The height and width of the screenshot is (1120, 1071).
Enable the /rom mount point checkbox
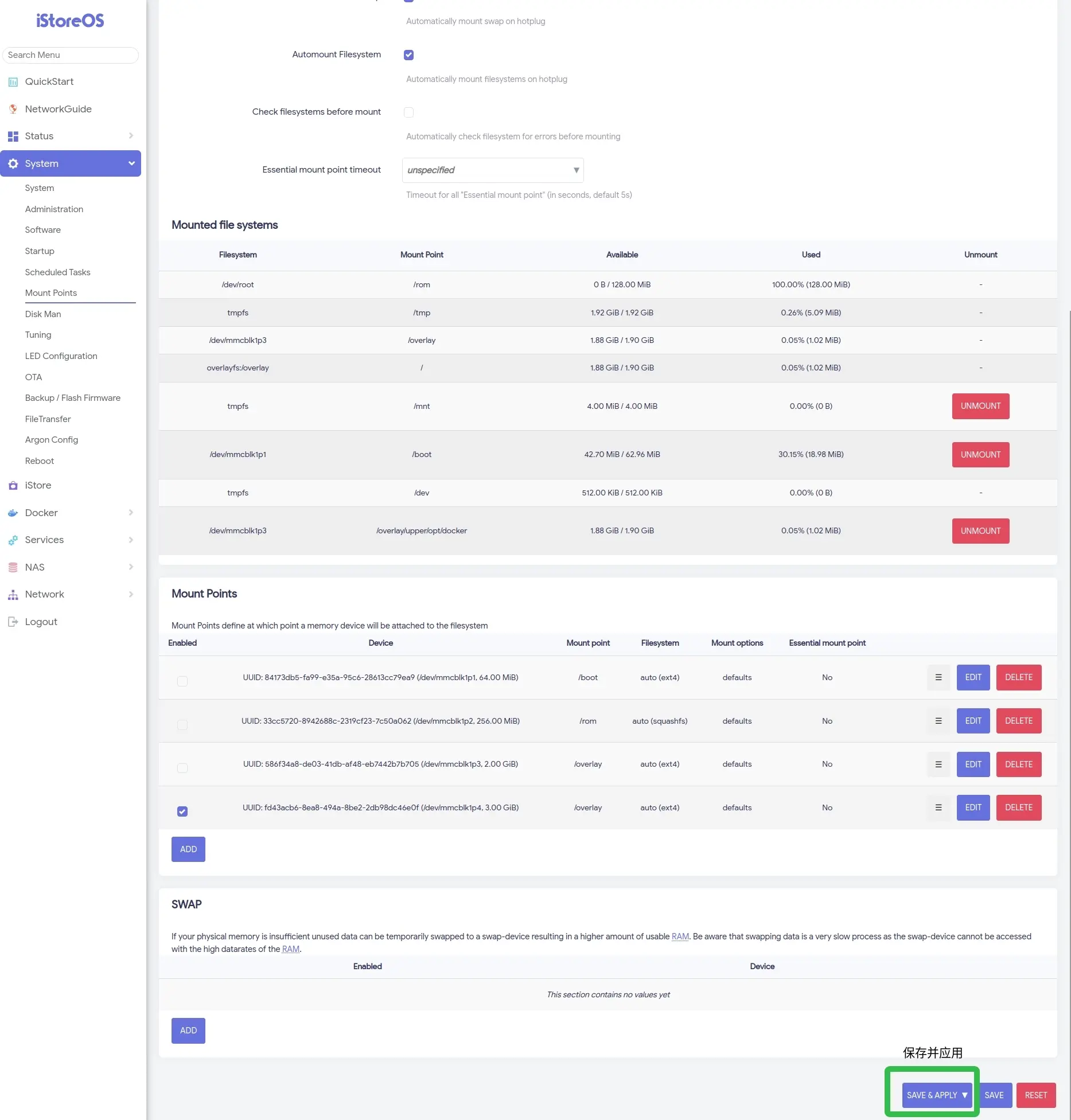(x=182, y=725)
